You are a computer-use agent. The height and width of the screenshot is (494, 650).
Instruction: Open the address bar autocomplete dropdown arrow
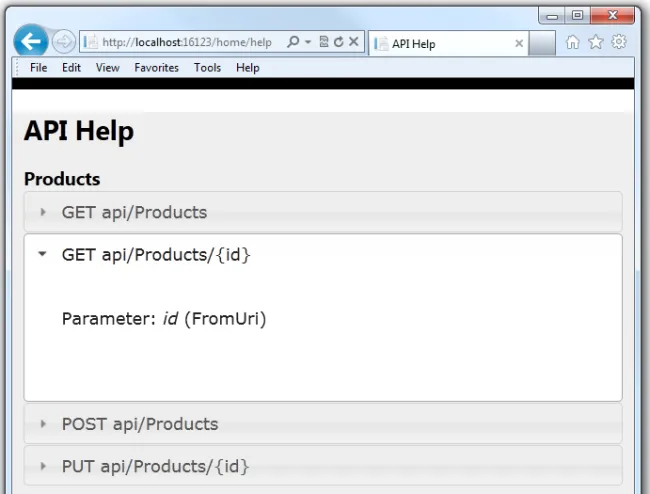pos(308,42)
